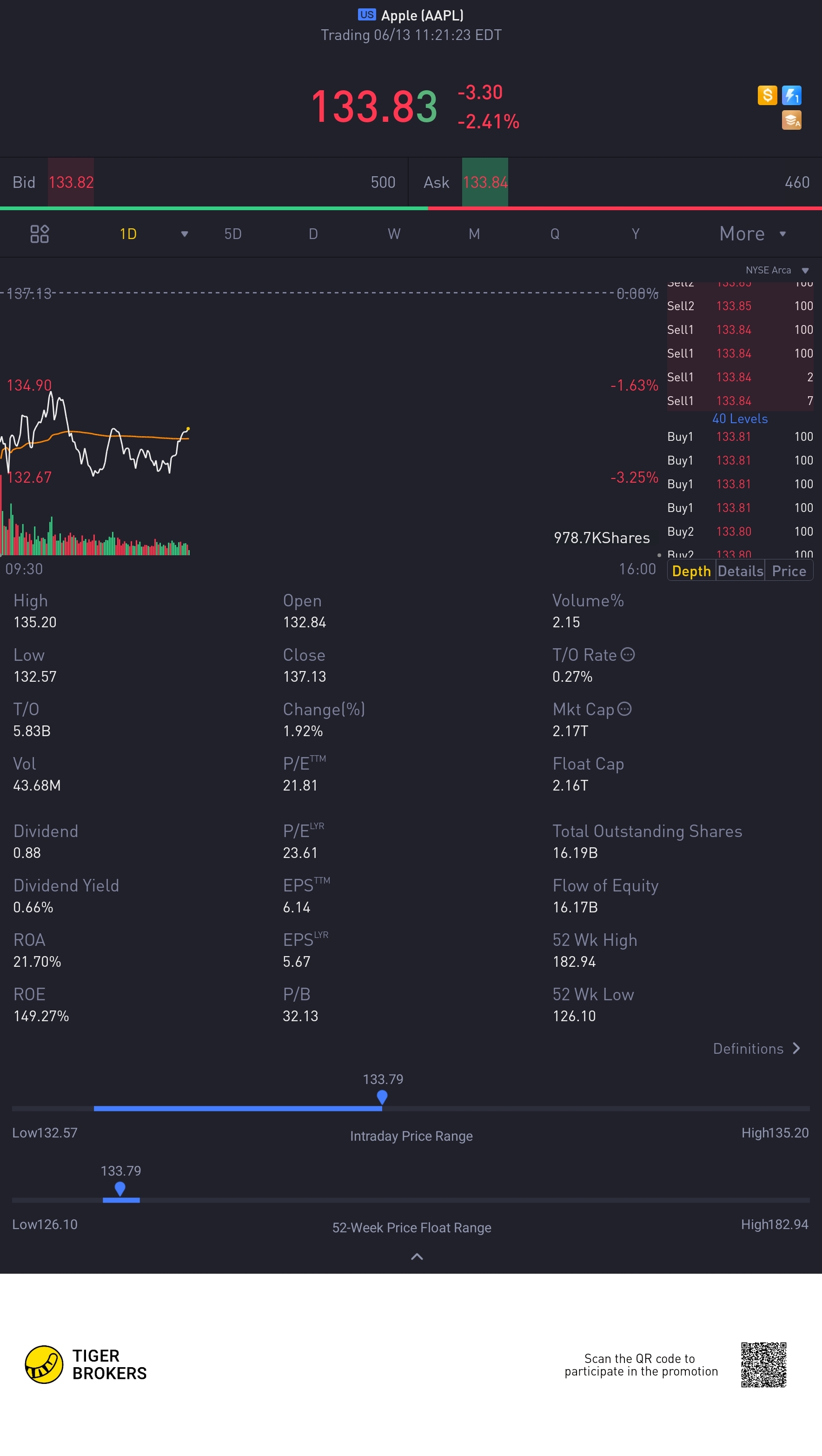Tap the yellow dollar trade icon
Viewport: 822px width, 1456px height.
[767, 95]
